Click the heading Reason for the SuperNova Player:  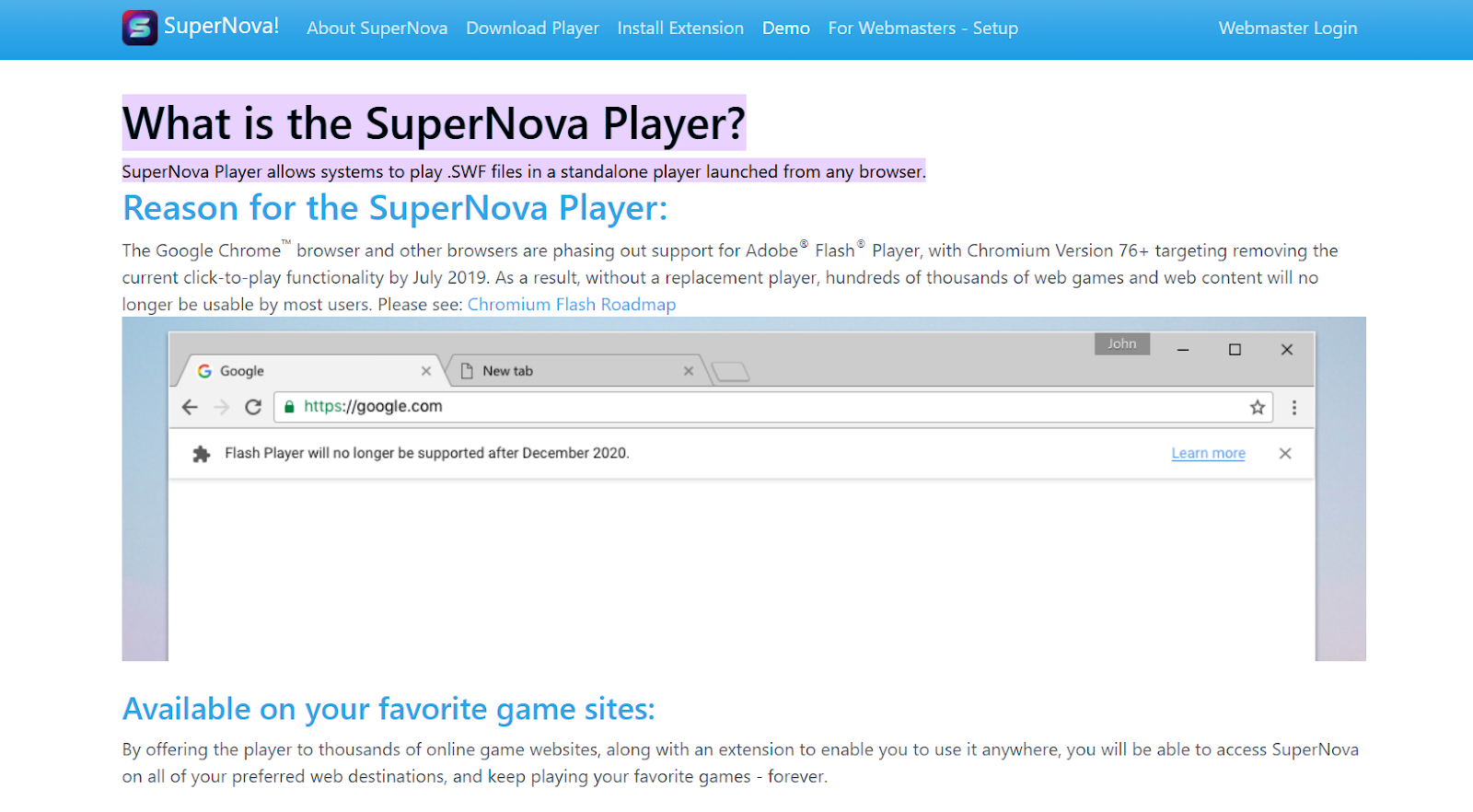click(395, 208)
